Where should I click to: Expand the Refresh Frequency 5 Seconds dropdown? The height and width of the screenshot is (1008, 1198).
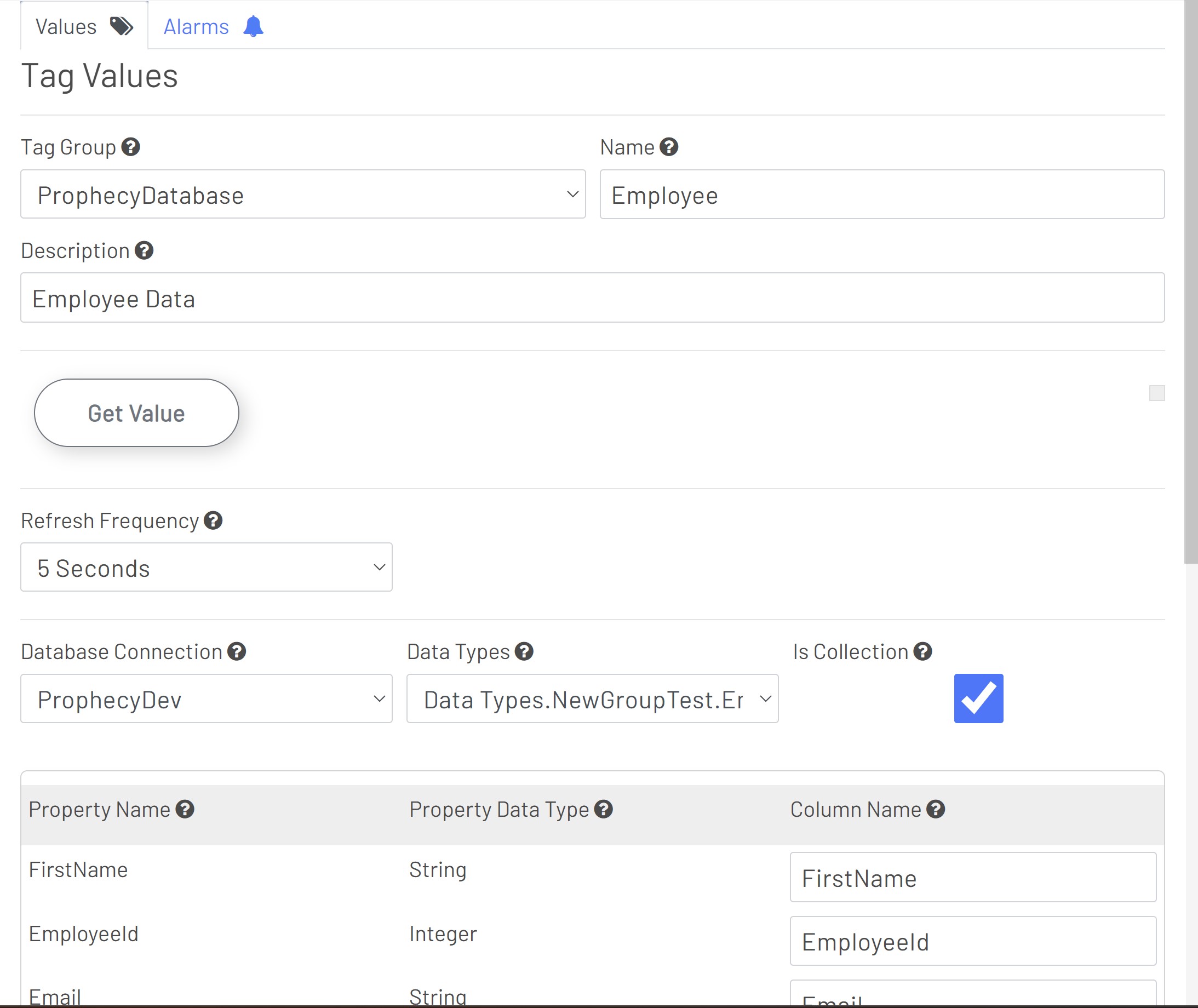coord(206,568)
